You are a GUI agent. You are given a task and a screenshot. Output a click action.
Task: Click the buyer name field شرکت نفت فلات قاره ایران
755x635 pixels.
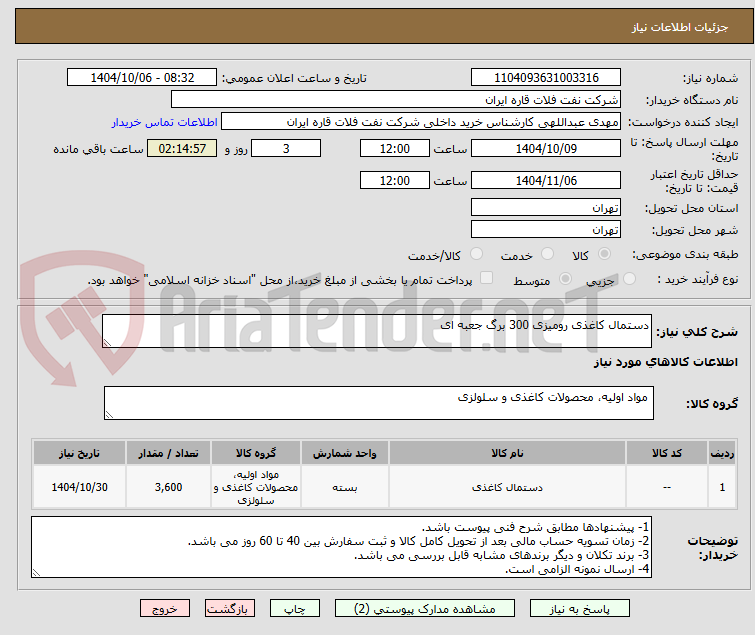[396, 100]
